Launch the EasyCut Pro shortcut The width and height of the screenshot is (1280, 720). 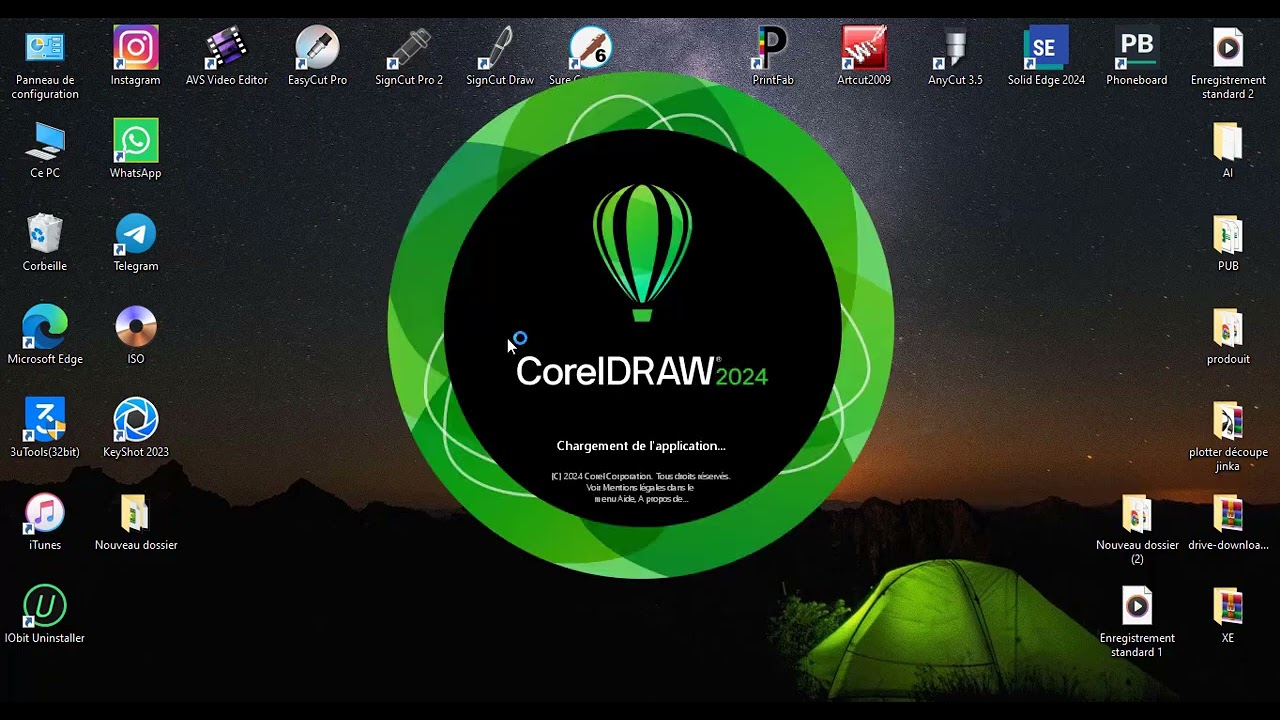click(317, 56)
